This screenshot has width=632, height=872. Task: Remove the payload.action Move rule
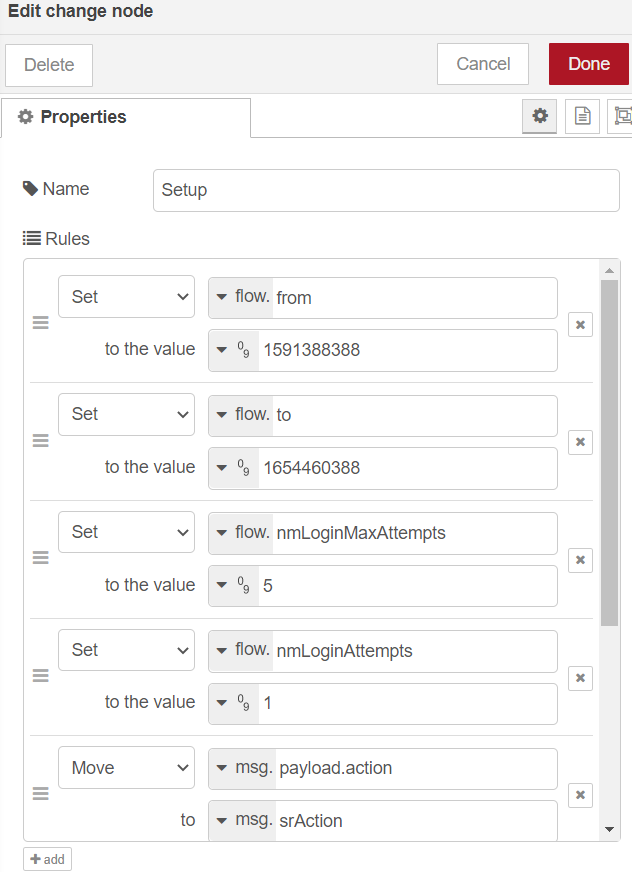pyautogui.click(x=580, y=795)
